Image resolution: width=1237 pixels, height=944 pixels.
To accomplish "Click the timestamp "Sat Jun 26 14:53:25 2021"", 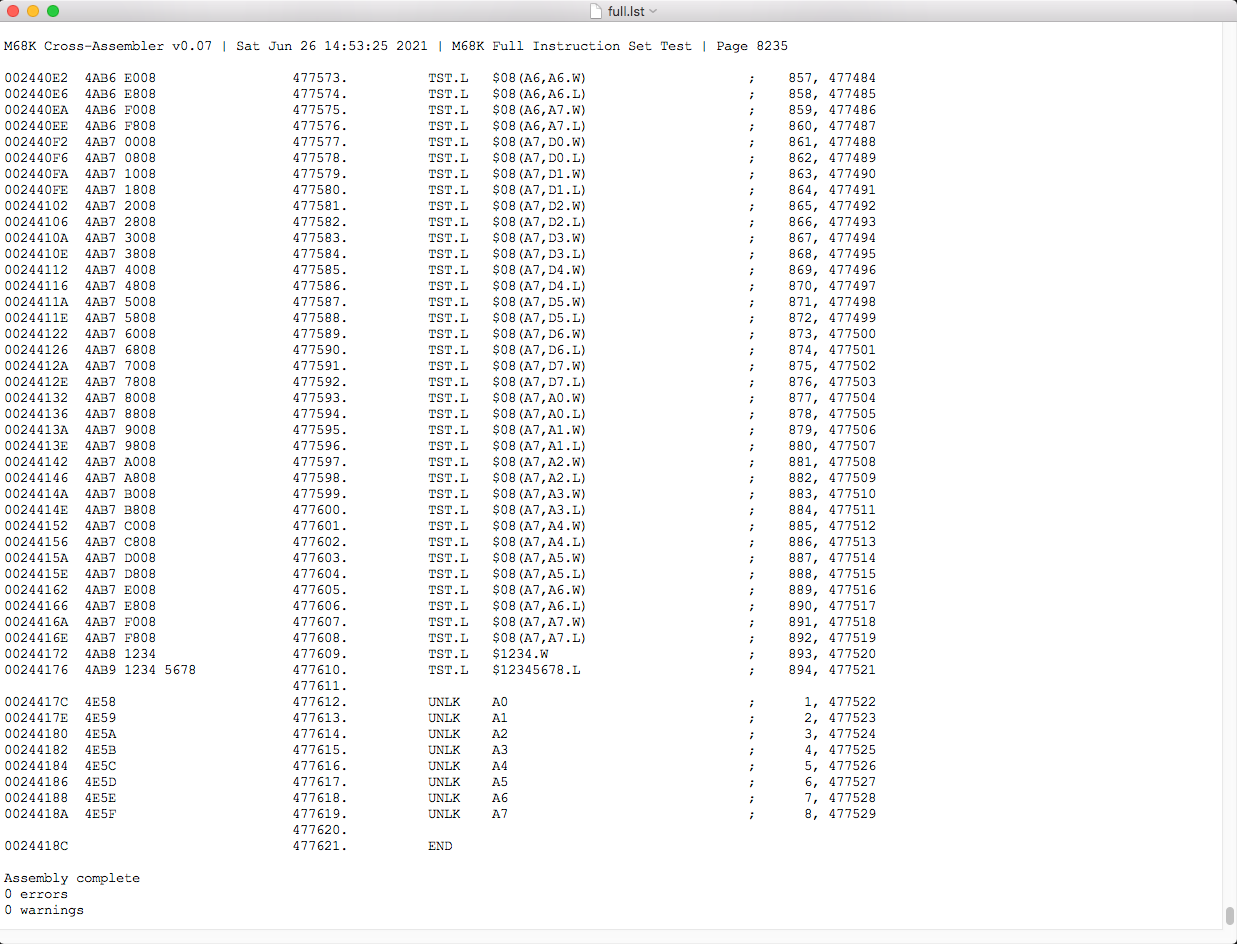I will pyautogui.click(x=332, y=46).
